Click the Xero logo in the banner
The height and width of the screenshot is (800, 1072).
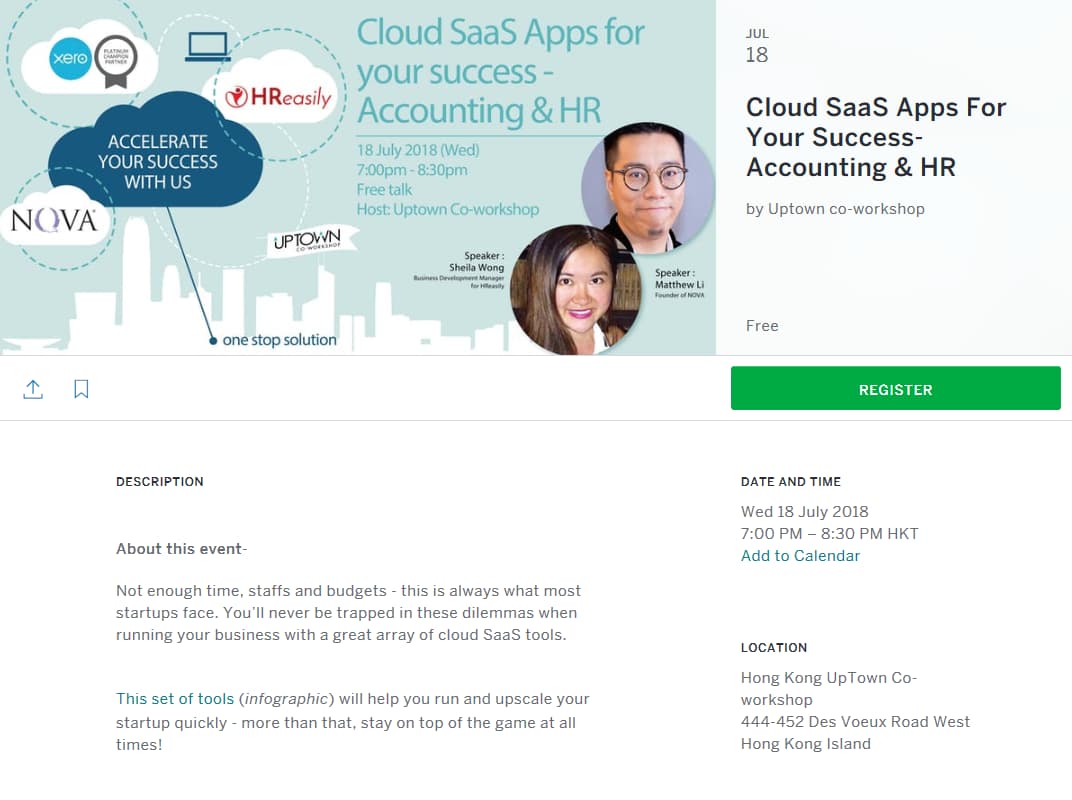coord(70,58)
